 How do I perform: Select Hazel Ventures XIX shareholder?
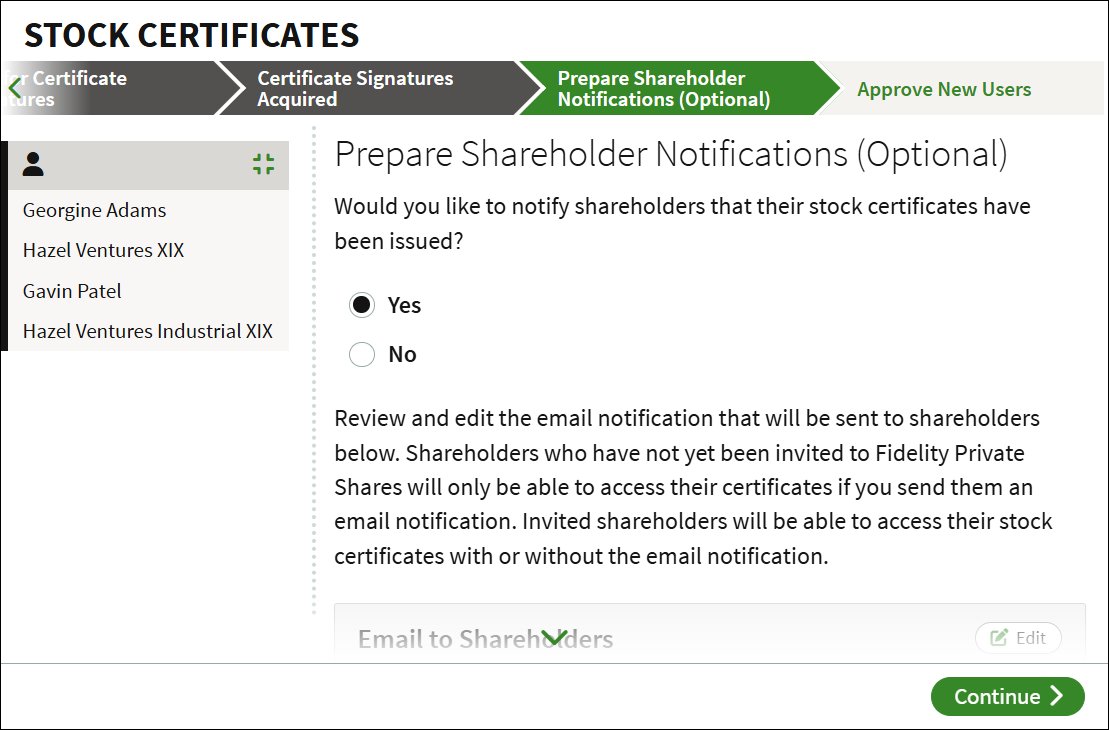103,250
